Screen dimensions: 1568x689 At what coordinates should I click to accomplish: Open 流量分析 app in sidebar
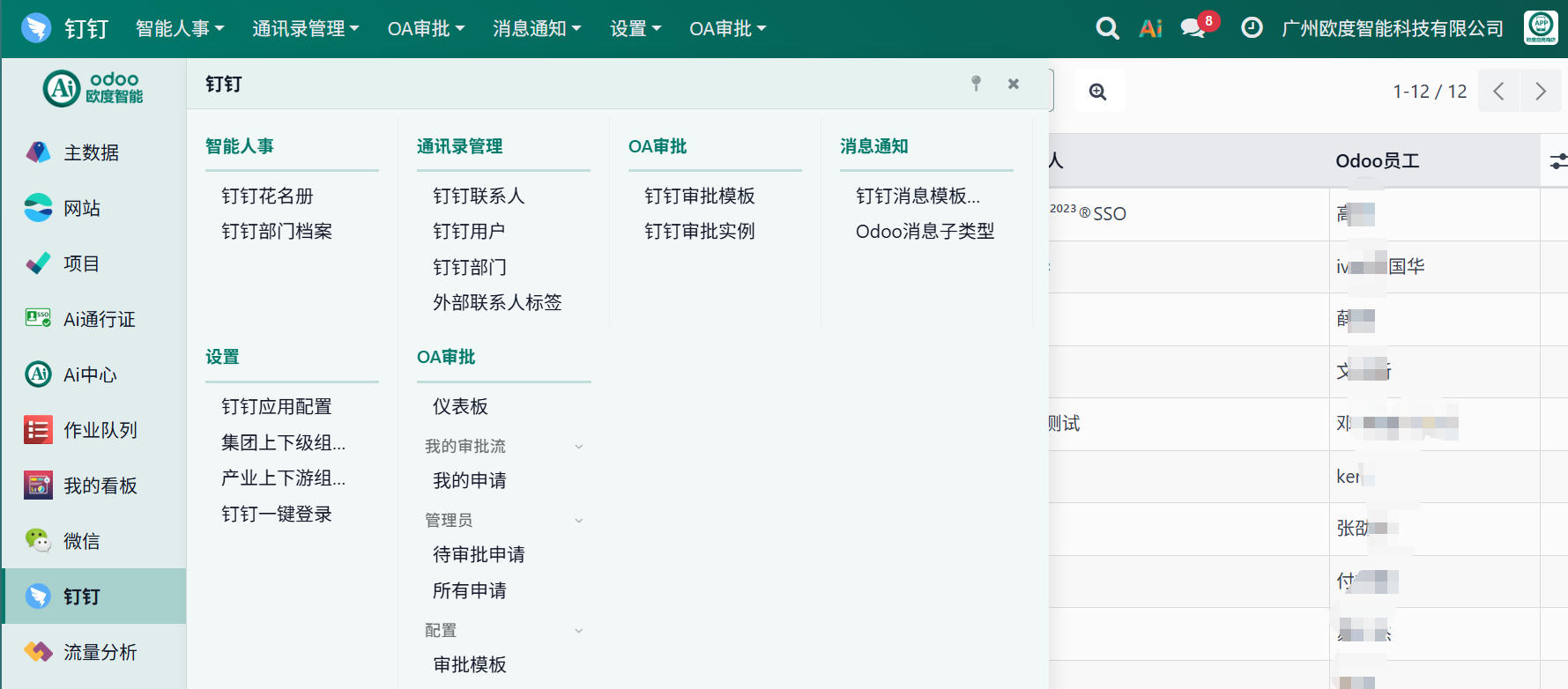click(x=93, y=652)
